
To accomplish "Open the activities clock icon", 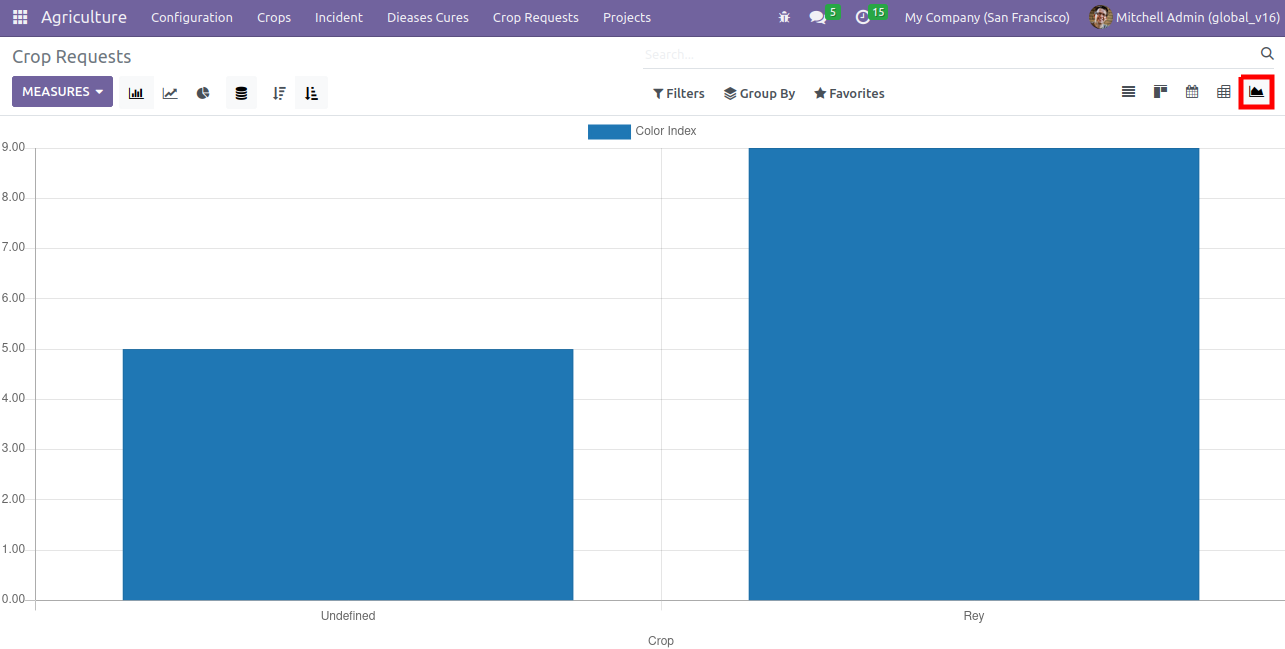I will (864, 18).
